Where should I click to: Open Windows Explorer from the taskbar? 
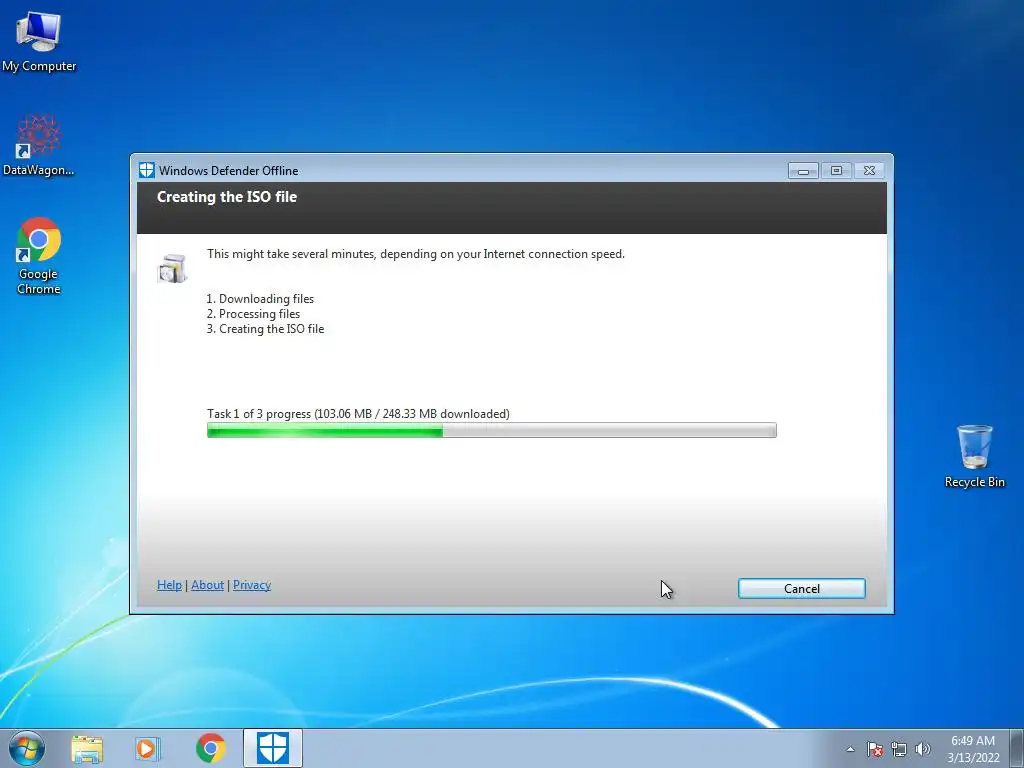pyautogui.click(x=87, y=748)
